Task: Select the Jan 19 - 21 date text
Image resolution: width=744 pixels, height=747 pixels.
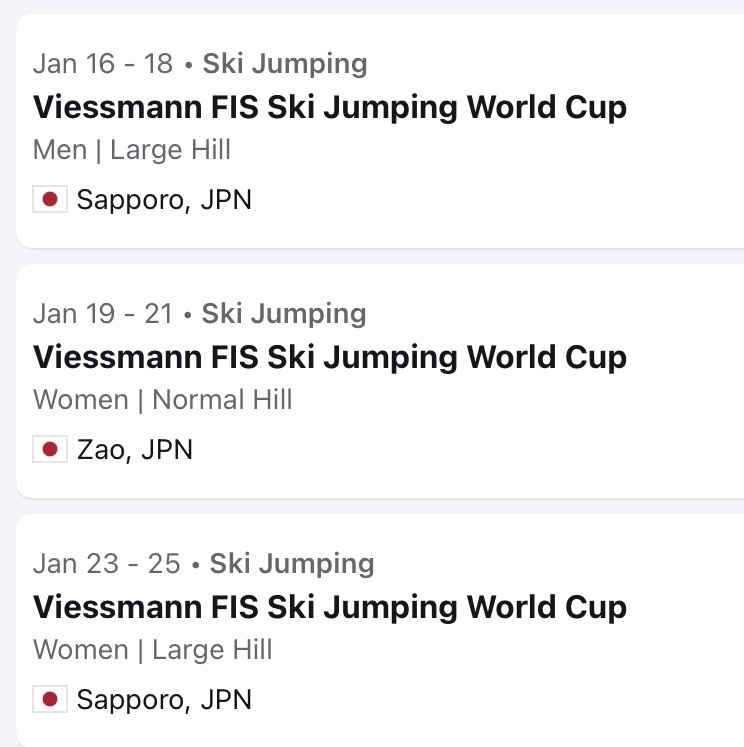Action: (x=103, y=314)
